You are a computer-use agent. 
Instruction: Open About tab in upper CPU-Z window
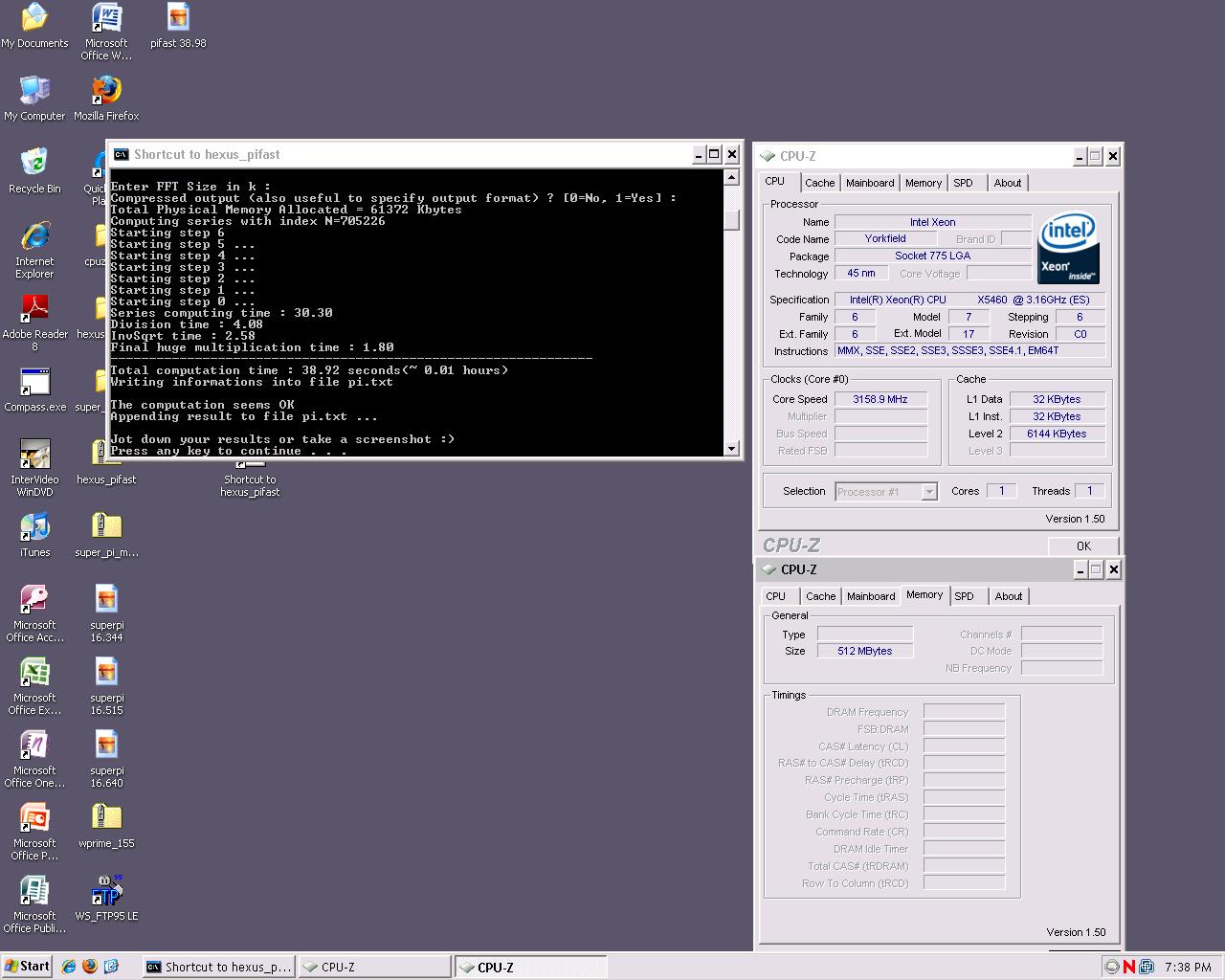pos(1008,183)
